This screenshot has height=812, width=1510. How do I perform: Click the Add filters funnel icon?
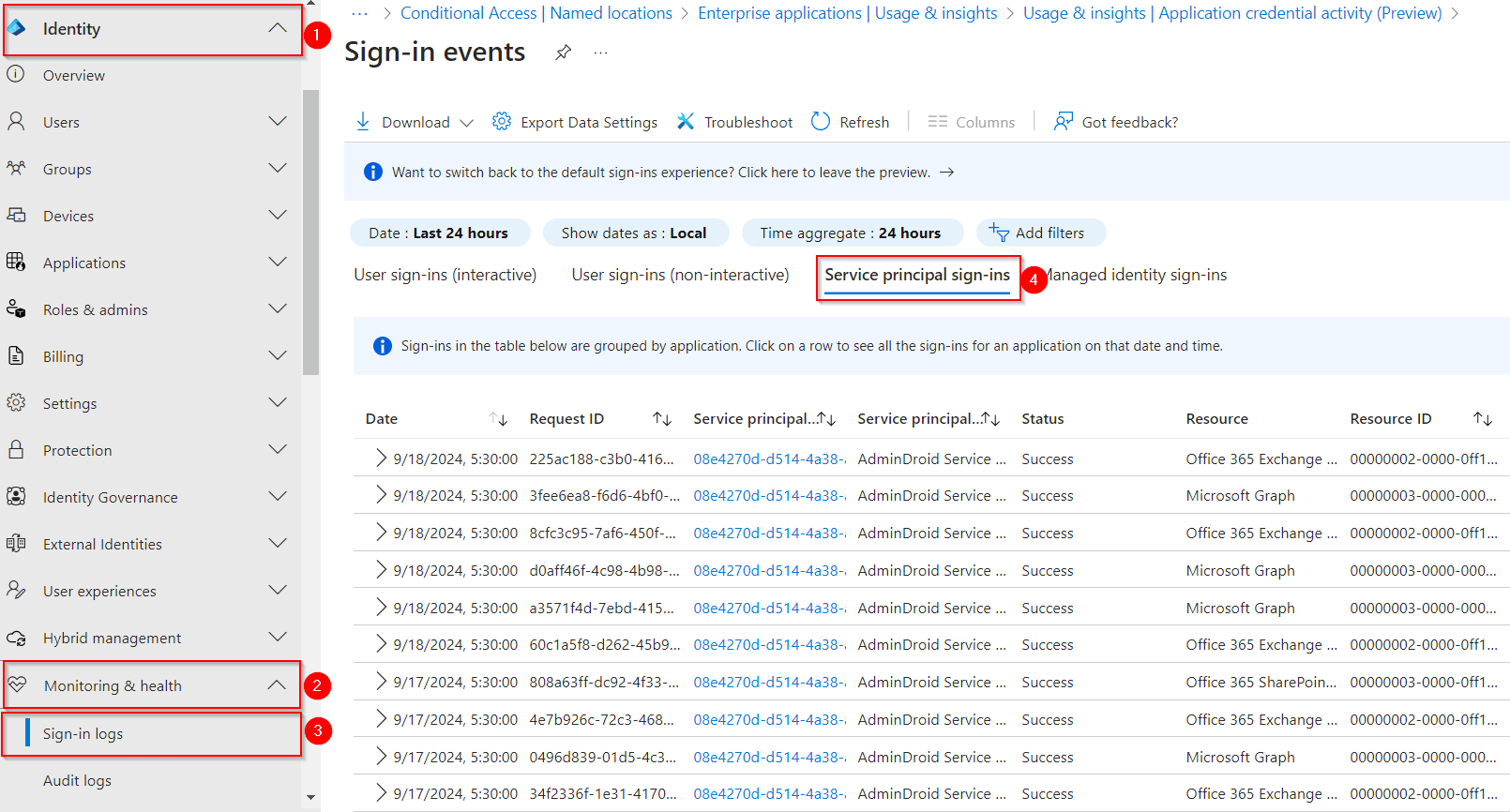click(x=999, y=233)
